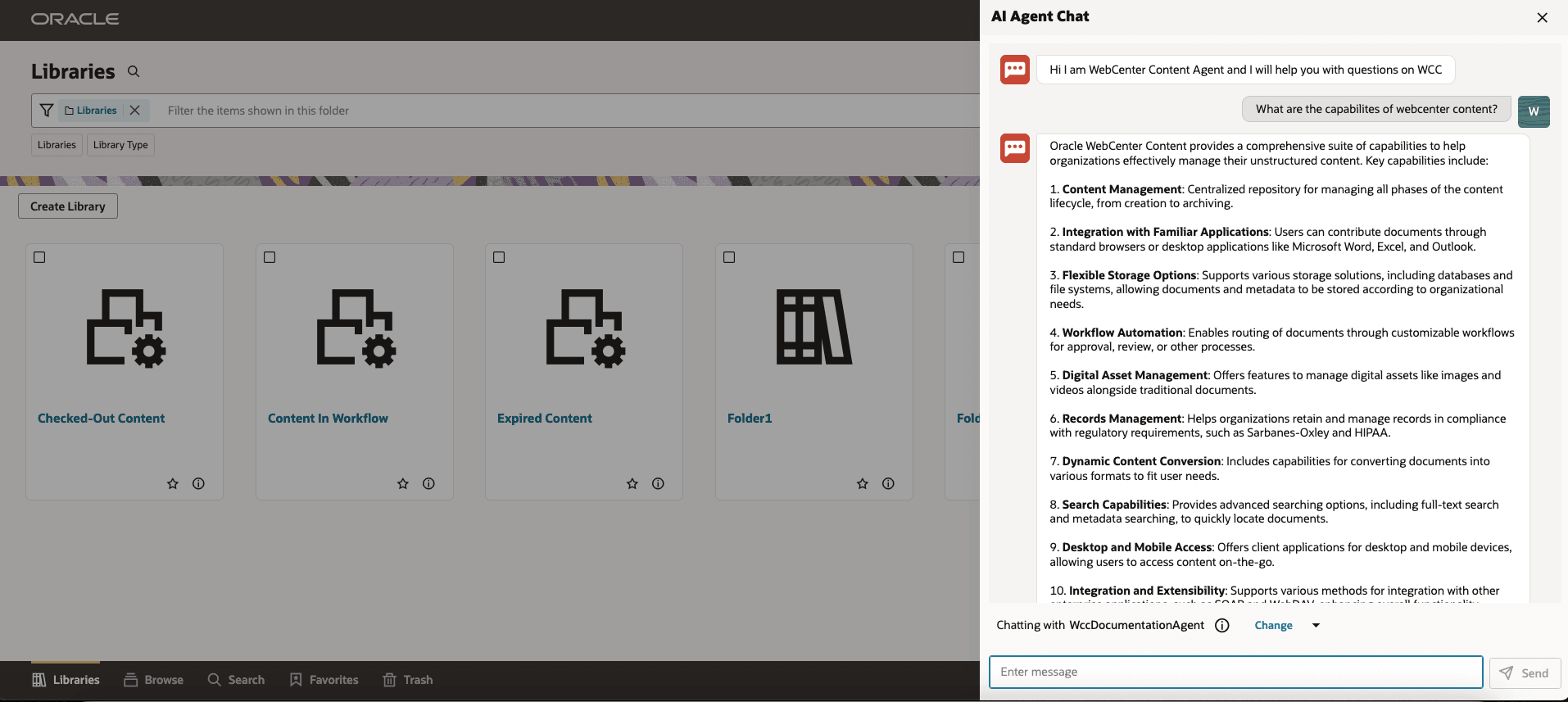Click the Records Management bold heading
Screen dimensions: 1568x702
point(1122,419)
